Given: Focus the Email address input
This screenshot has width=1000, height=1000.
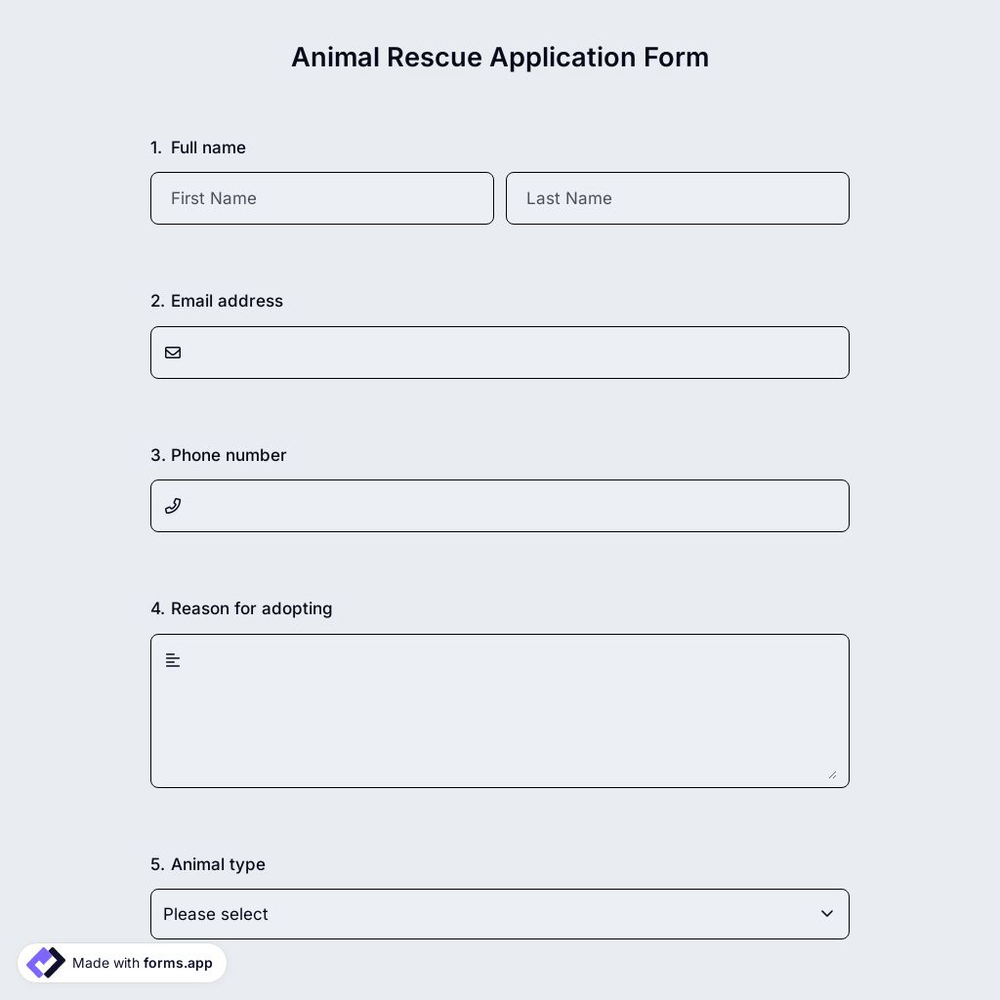Looking at the screenshot, I should coord(500,352).
